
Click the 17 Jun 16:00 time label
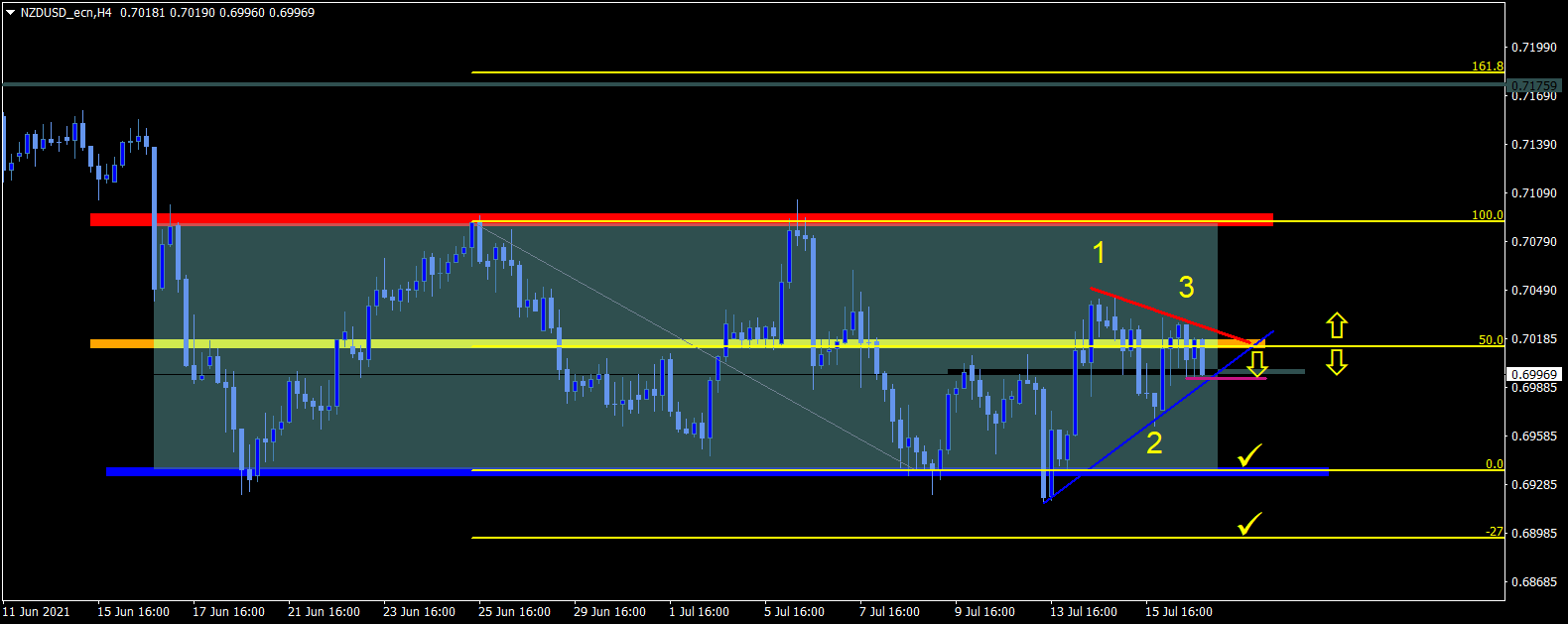(228, 611)
